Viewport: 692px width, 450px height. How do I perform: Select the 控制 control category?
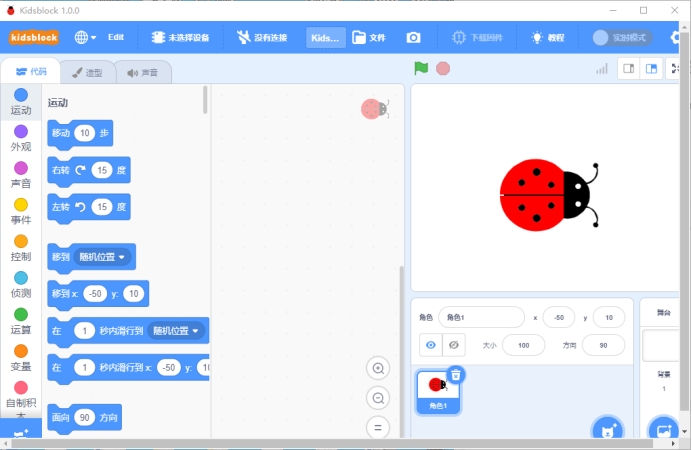[x=21, y=248]
